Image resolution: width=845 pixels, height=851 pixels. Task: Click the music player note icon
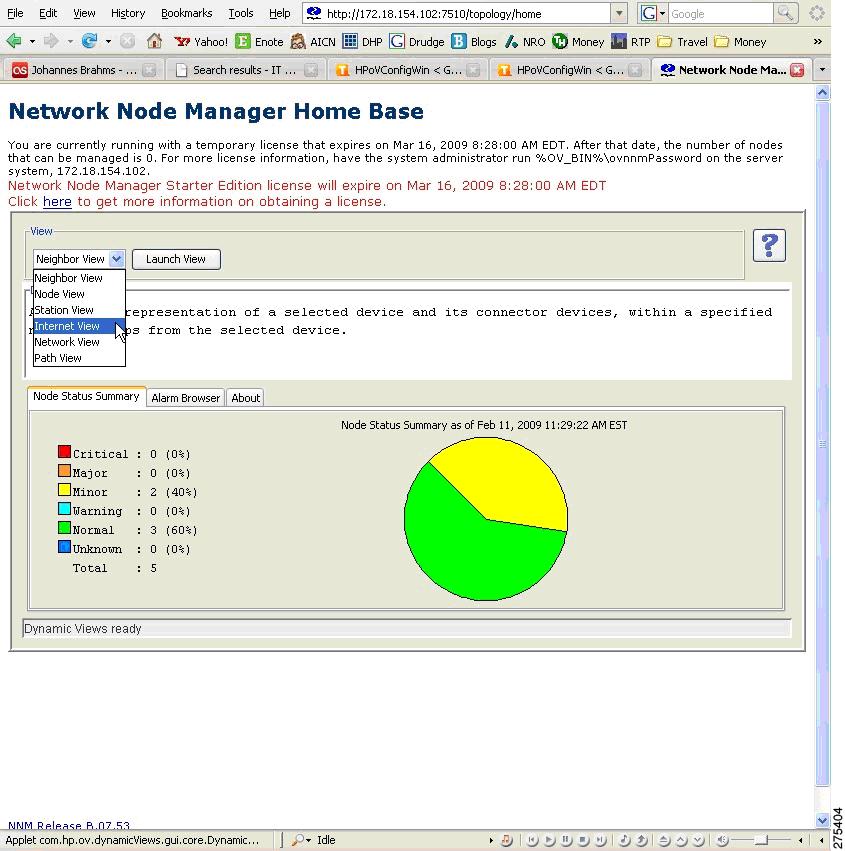click(506, 840)
